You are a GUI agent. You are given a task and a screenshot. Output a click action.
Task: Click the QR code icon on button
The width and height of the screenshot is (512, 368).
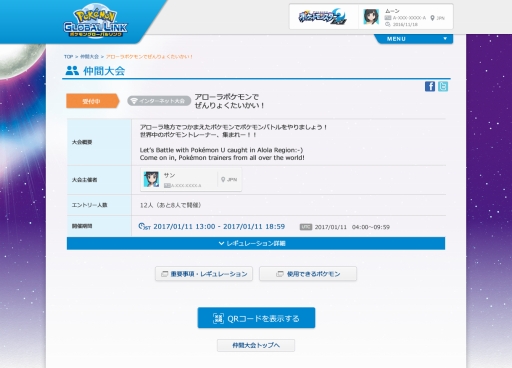click(218, 318)
